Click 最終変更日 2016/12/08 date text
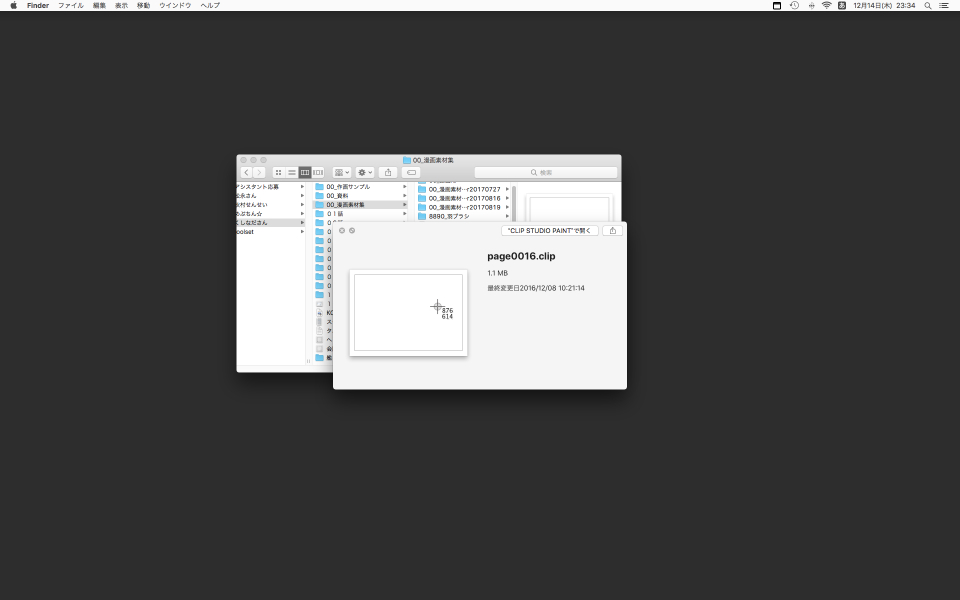This screenshot has height=600, width=960. (x=536, y=288)
